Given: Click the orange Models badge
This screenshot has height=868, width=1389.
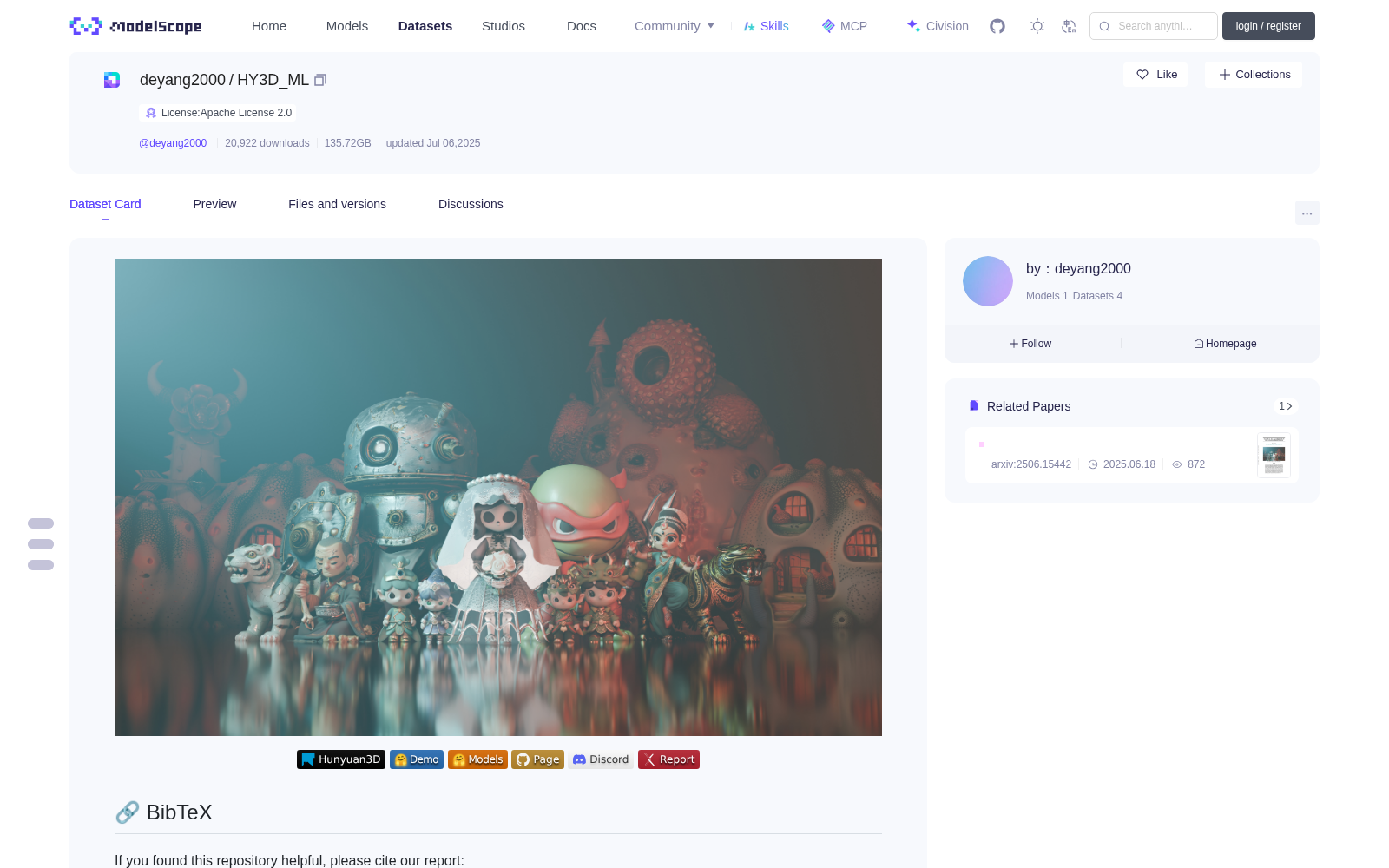Looking at the screenshot, I should [477, 759].
